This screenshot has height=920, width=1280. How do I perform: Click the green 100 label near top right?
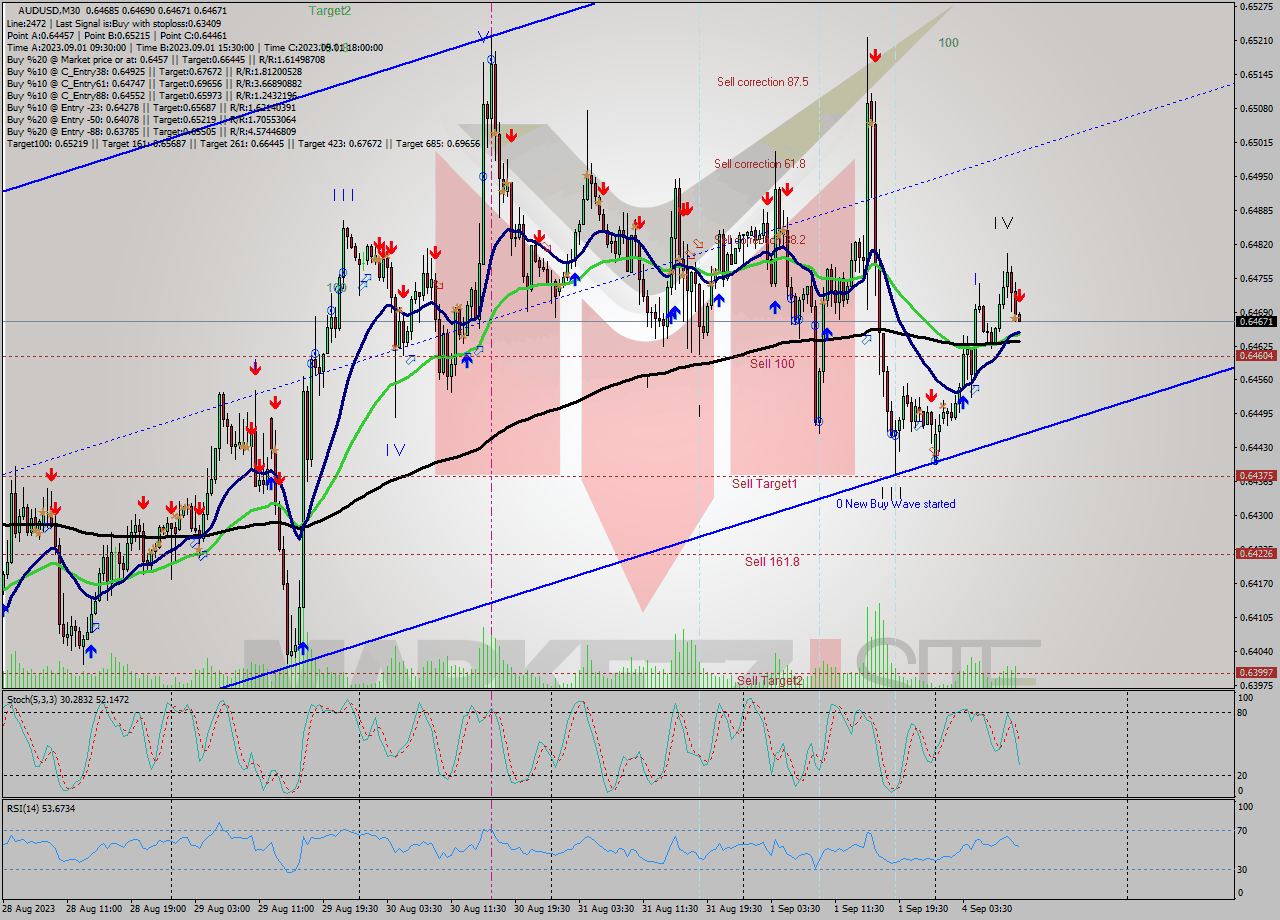point(948,43)
